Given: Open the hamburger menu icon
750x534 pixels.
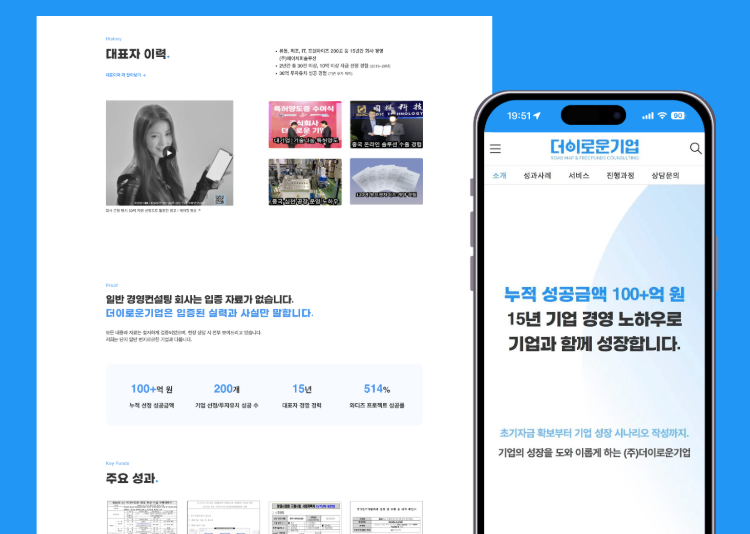Looking at the screenshot, I should pos(496,149).
